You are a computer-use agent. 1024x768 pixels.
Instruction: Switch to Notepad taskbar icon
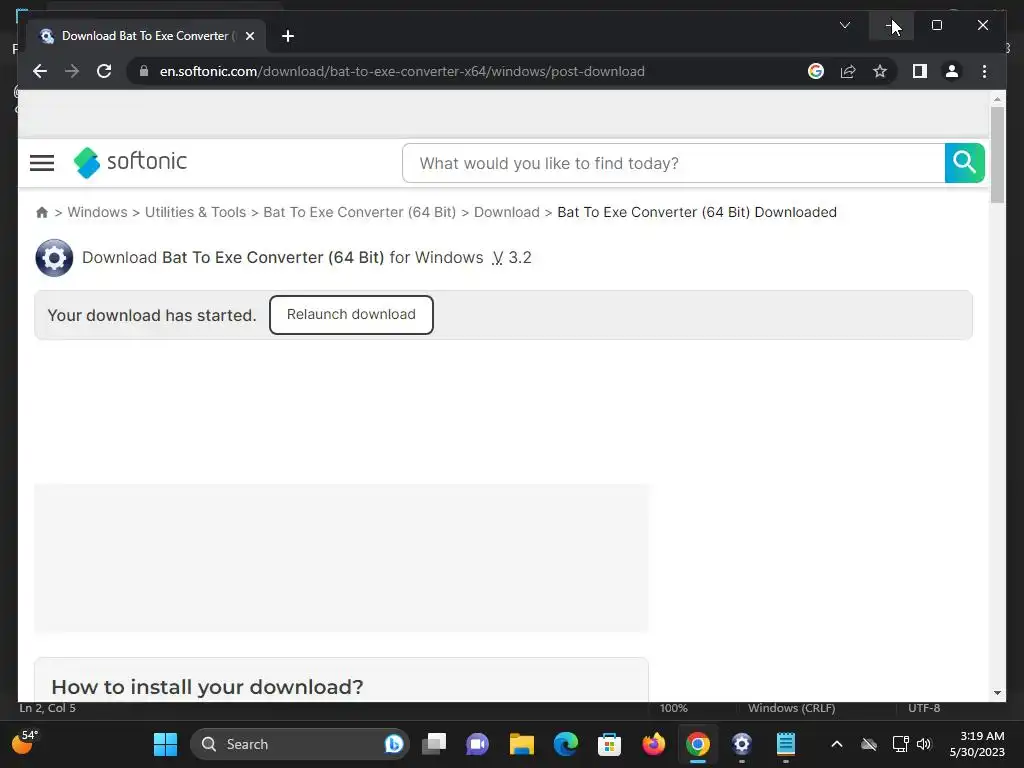[x=786, y=744]
